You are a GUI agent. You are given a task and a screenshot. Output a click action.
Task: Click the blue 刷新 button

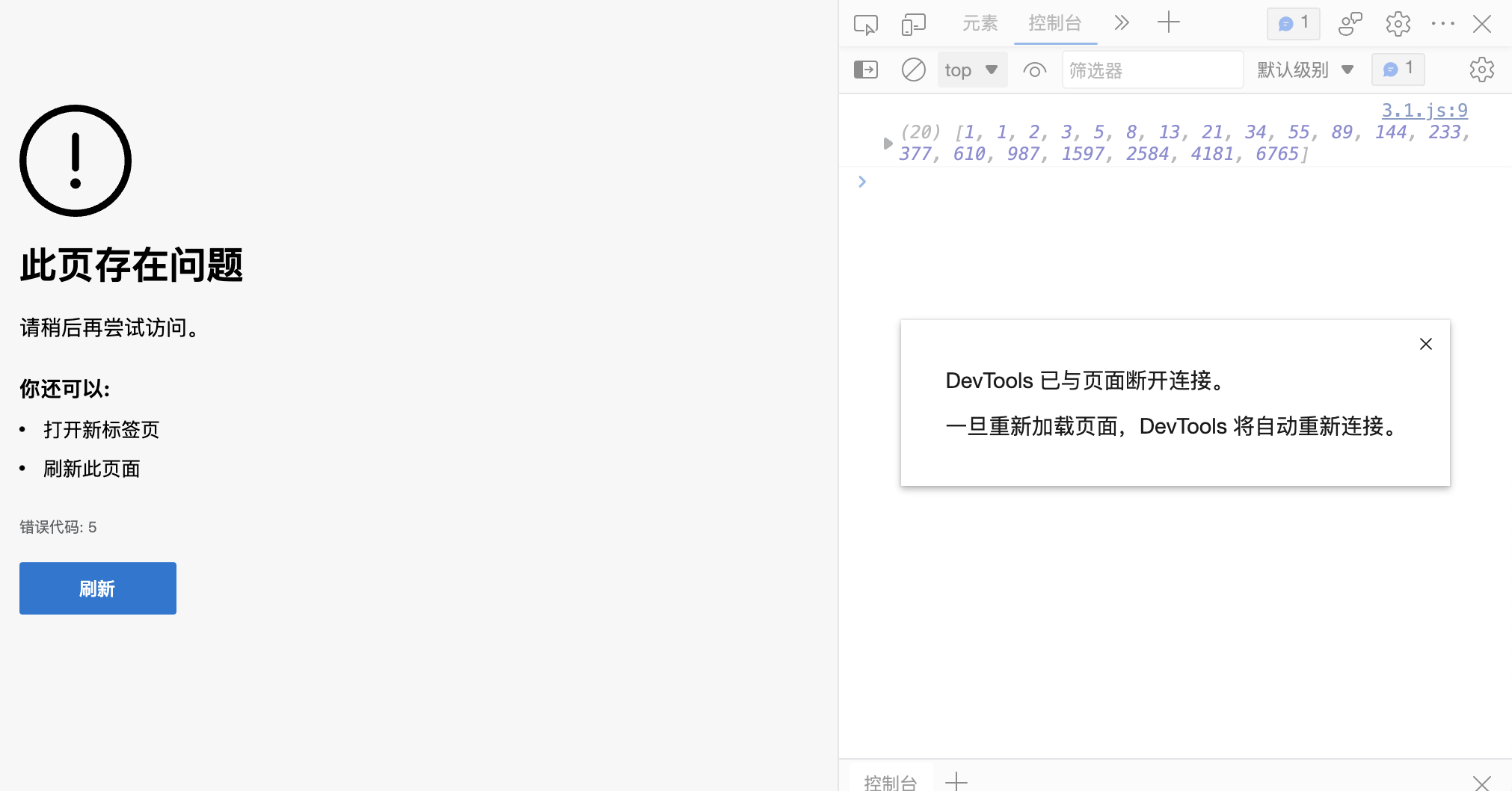(98, 588)
